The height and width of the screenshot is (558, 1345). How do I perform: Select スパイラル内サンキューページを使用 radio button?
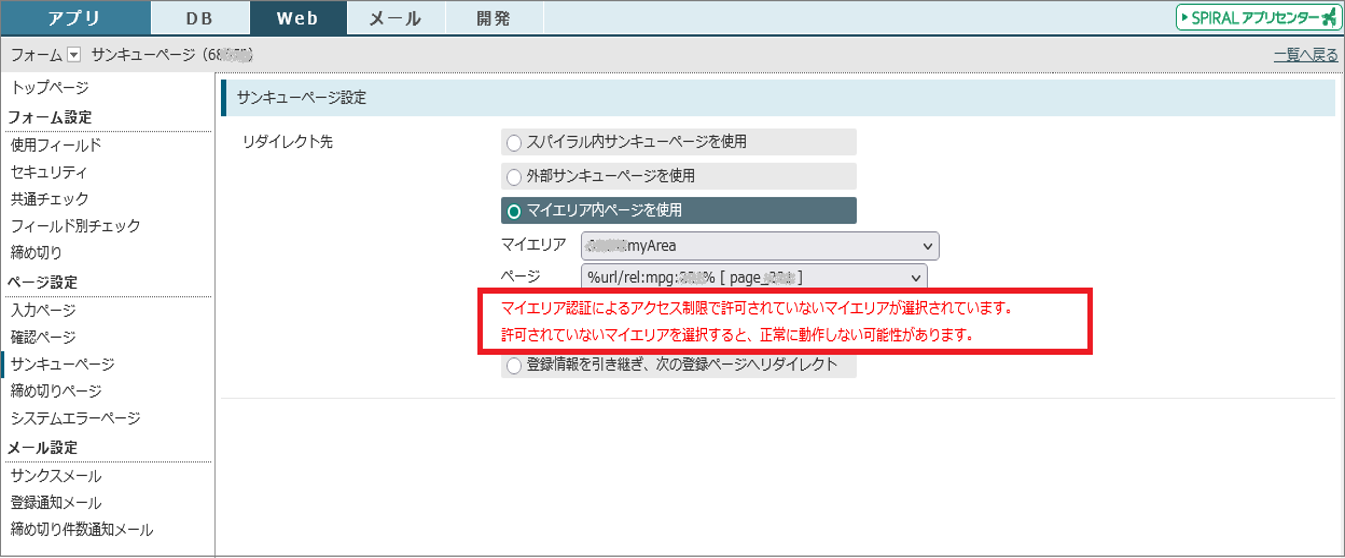(514, 142)
